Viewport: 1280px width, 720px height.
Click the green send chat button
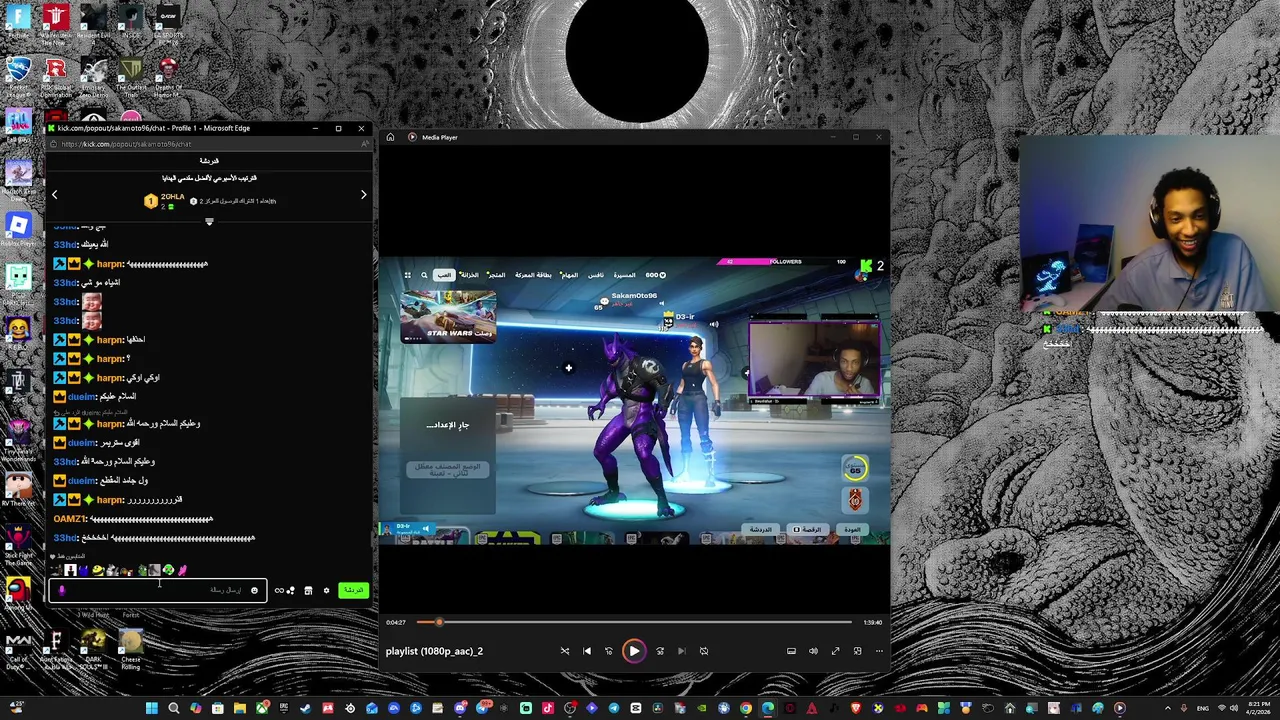click(x=353, y=590)
